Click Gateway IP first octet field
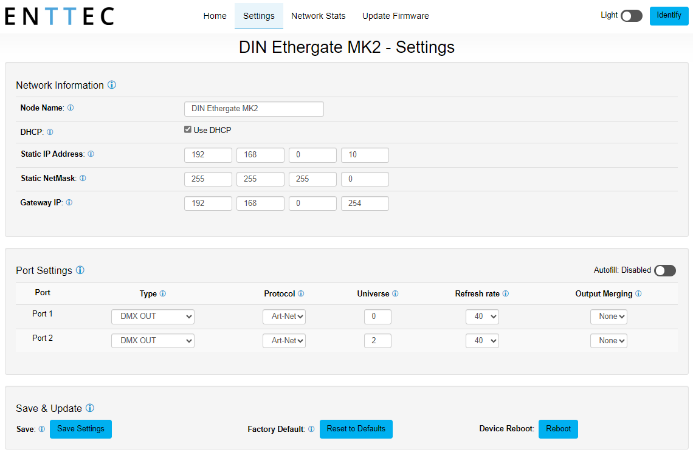The height and width of the screenshot is (455, 693). [x=208, y=203]
